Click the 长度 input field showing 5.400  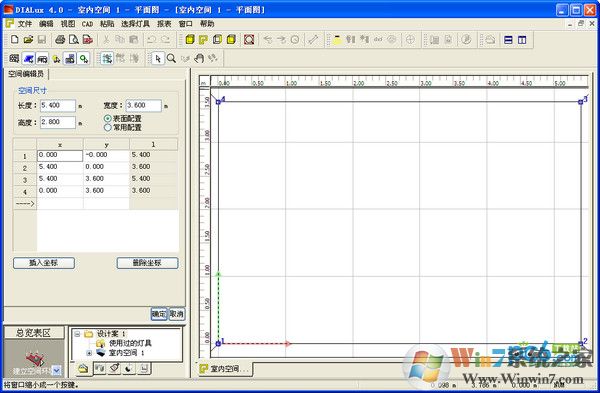click(58, 106)
